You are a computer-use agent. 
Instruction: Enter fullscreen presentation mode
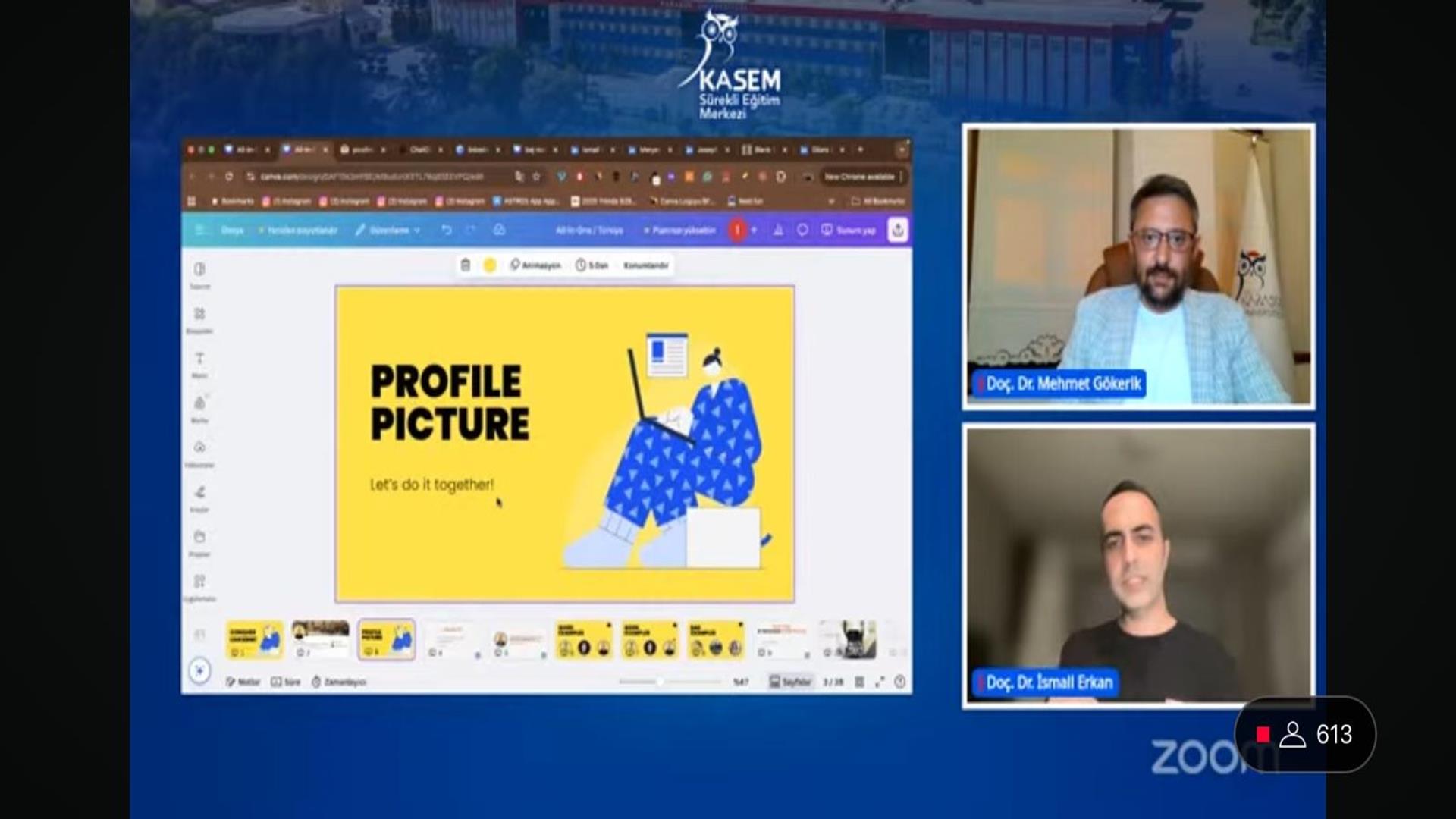point(880,682)
